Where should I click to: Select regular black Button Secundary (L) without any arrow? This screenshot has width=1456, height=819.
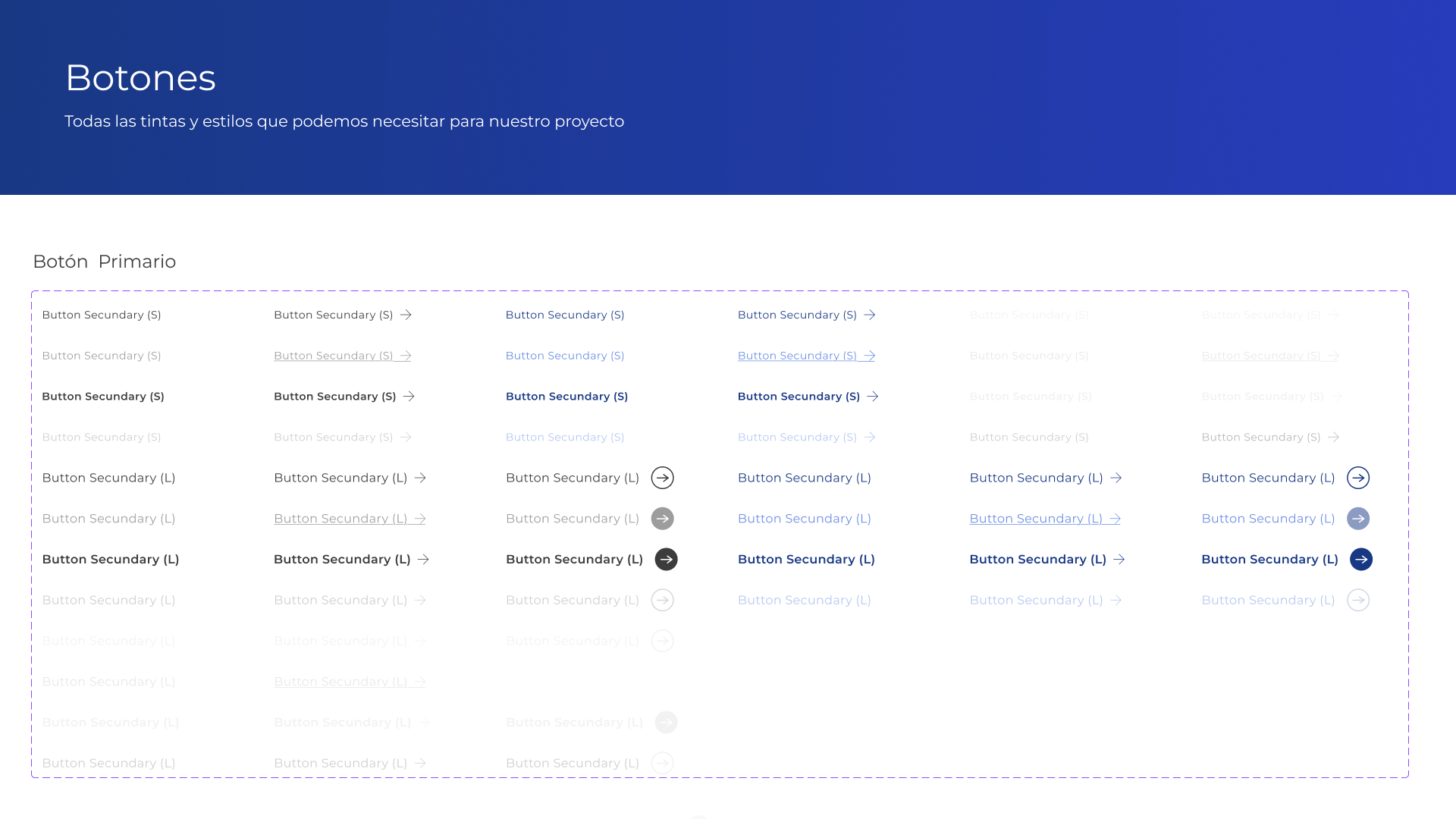pyautogui.click(x=108, y=478)
